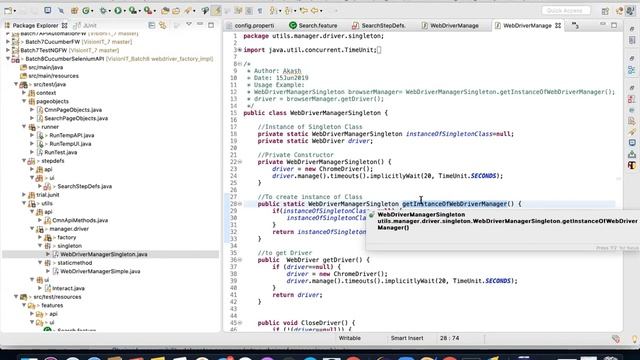
Task: Maximize the editor area
Action: 614,25
